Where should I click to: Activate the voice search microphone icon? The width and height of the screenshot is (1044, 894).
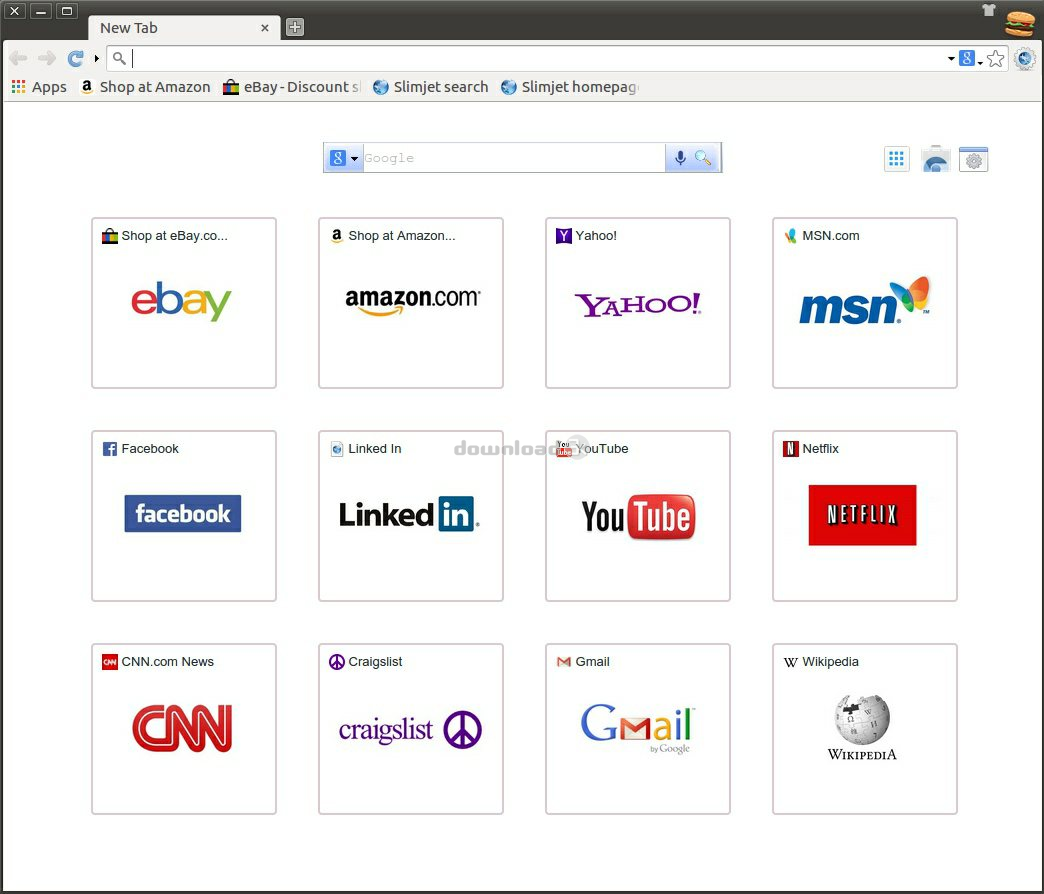pyautogui.click(x=680, y=157)
